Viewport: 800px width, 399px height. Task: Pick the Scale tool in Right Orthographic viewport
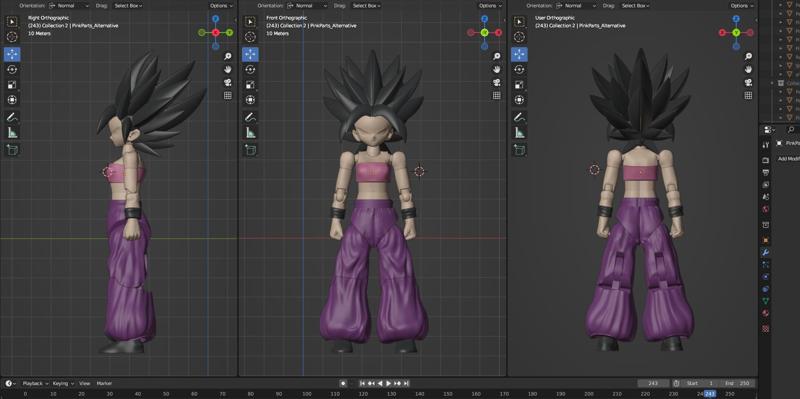[12, 85]
